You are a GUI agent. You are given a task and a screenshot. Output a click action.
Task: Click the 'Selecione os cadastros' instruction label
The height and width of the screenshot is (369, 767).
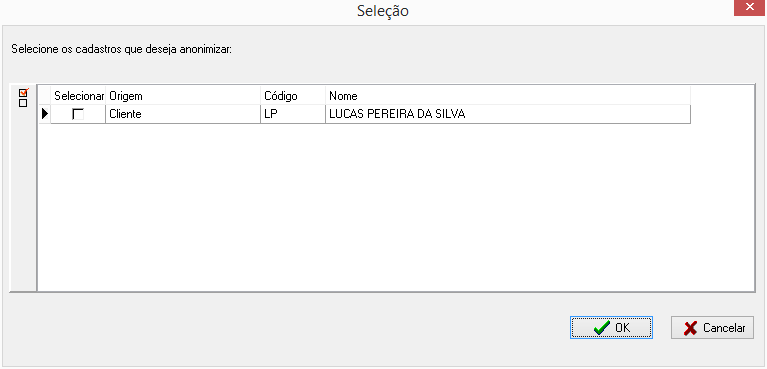click(121, 49)
